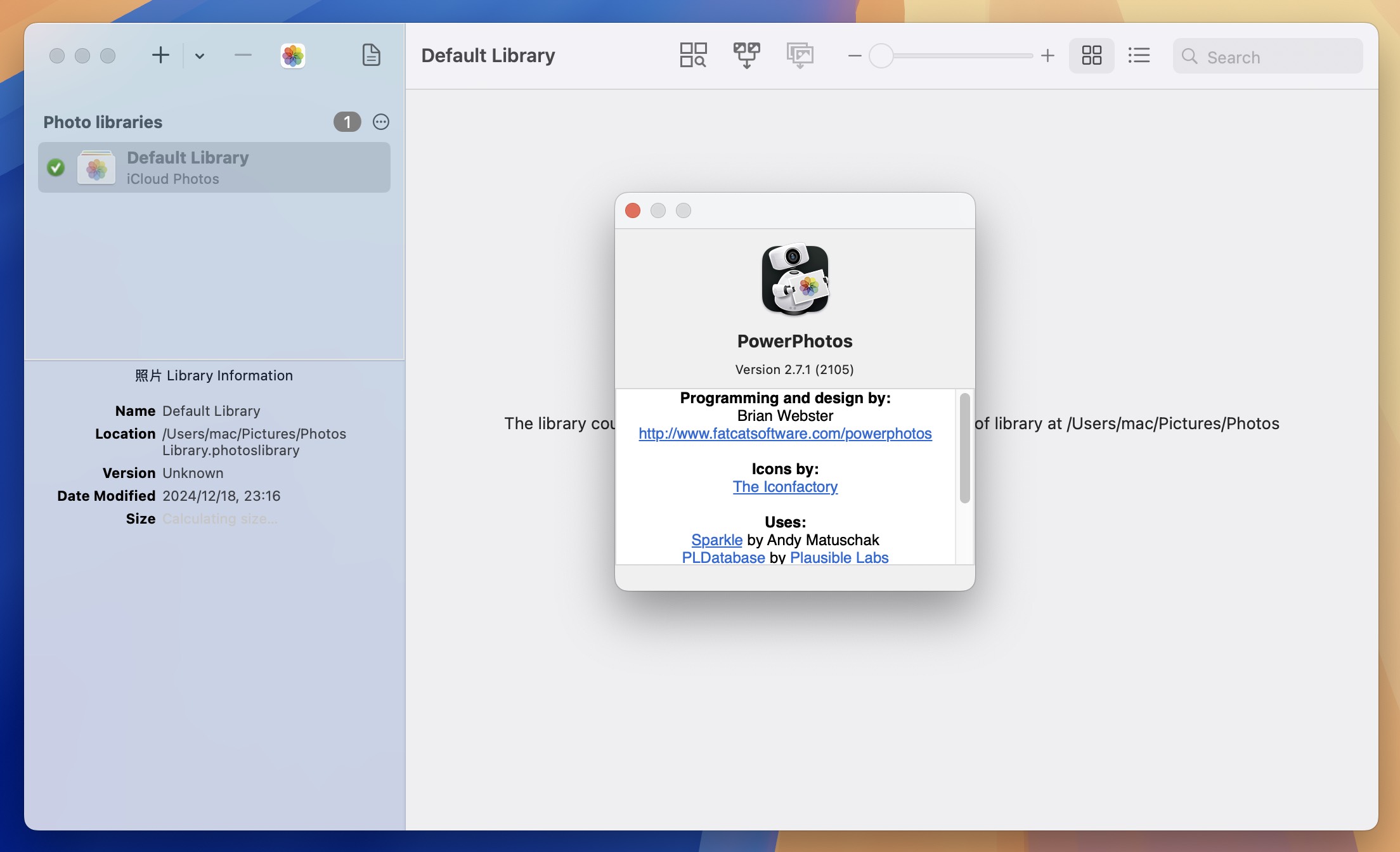
Task: Open library in Photos app icon
Action: click(x=293, y=56)
